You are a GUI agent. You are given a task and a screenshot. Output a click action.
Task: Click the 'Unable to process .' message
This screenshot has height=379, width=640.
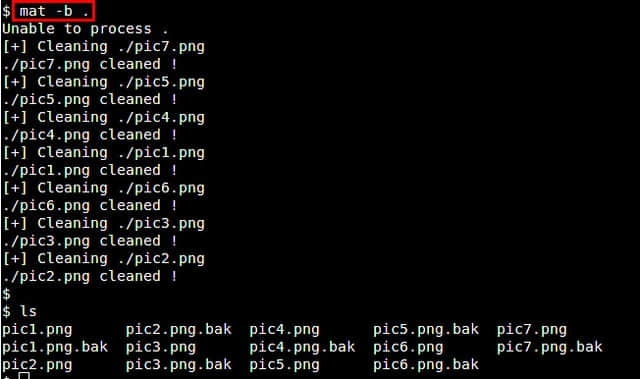click(x=85, y=29)
